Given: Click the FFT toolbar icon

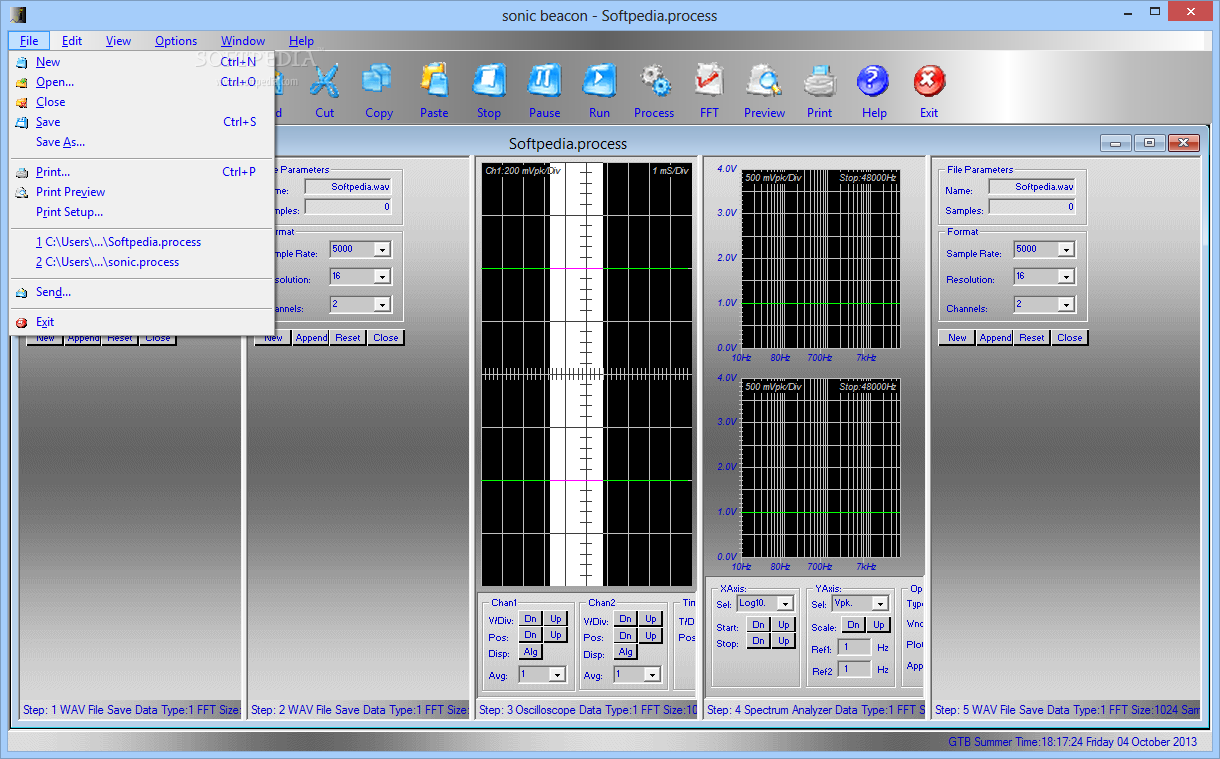Looking at the screenshot, I should (x=709, y=80).
